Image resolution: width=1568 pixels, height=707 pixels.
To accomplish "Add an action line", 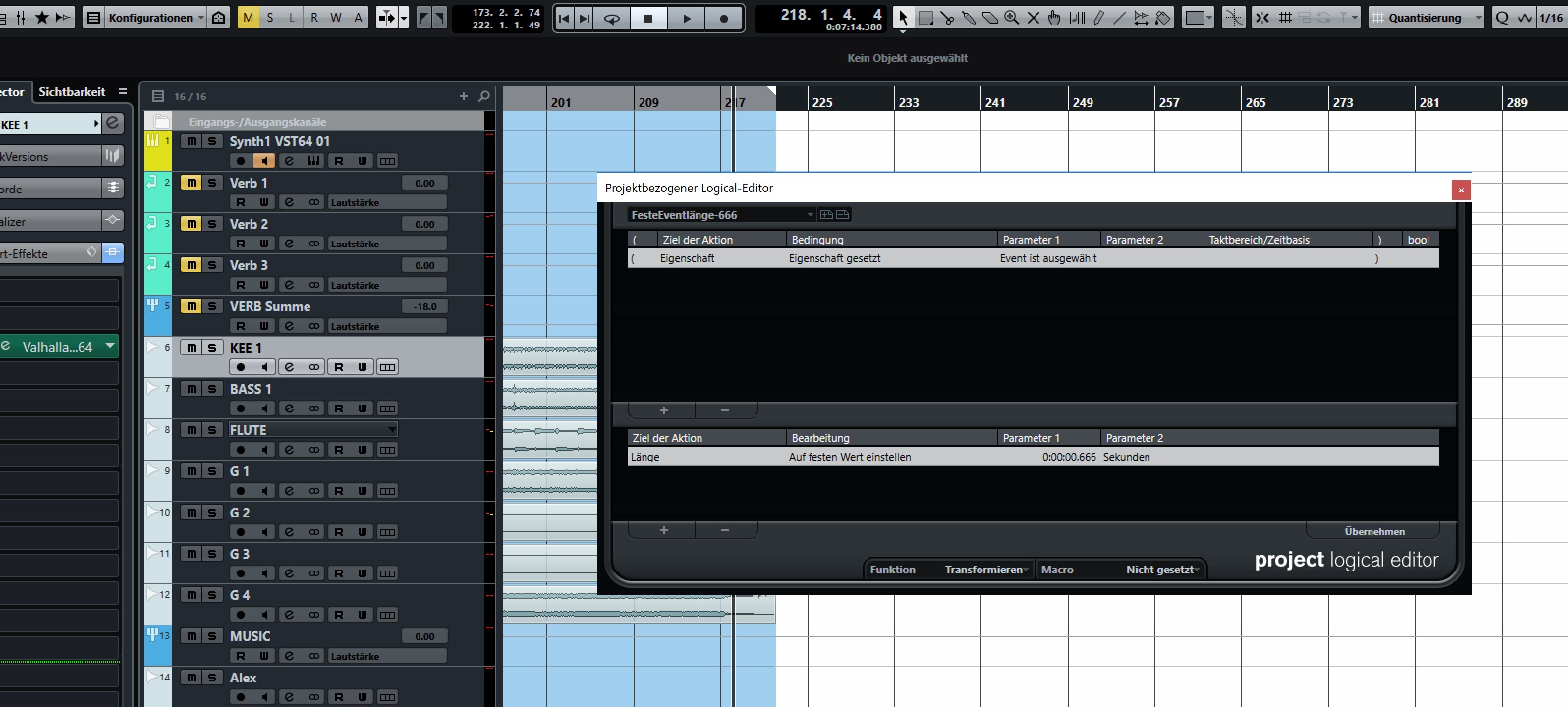I will [664, 531].
